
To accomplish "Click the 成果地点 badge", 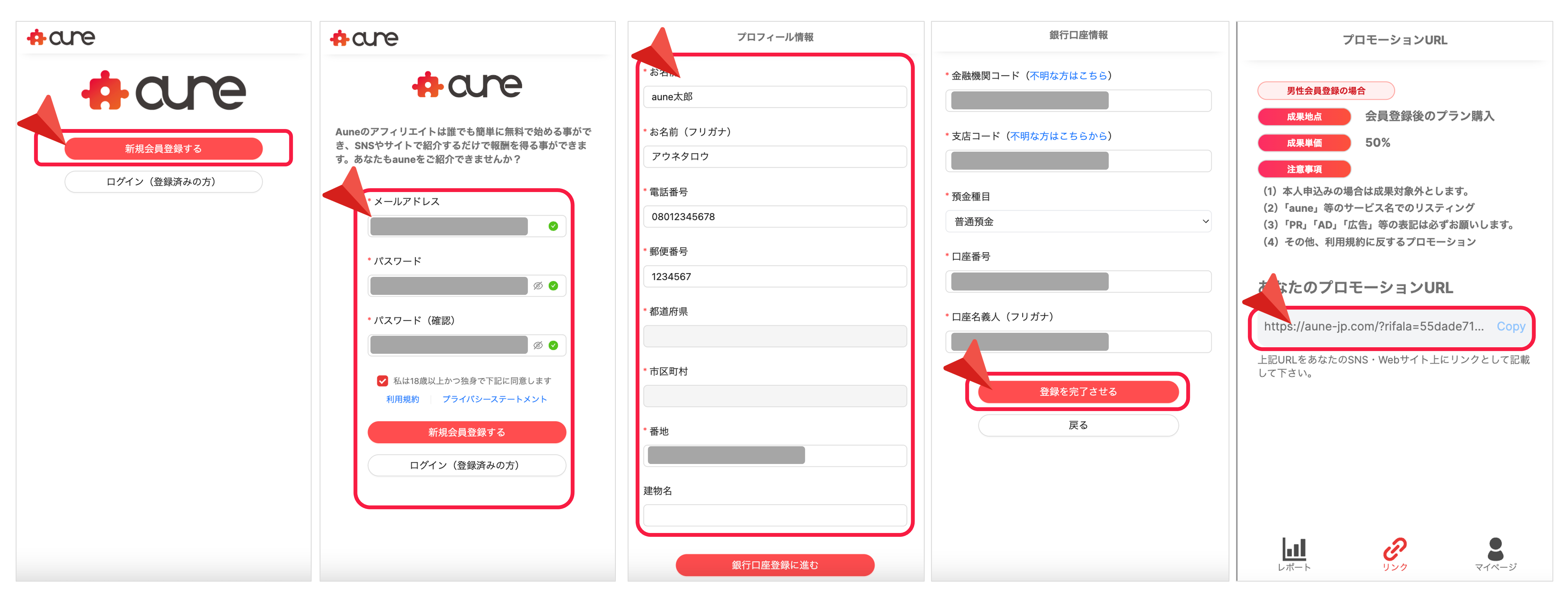I will pos(1304,117).
